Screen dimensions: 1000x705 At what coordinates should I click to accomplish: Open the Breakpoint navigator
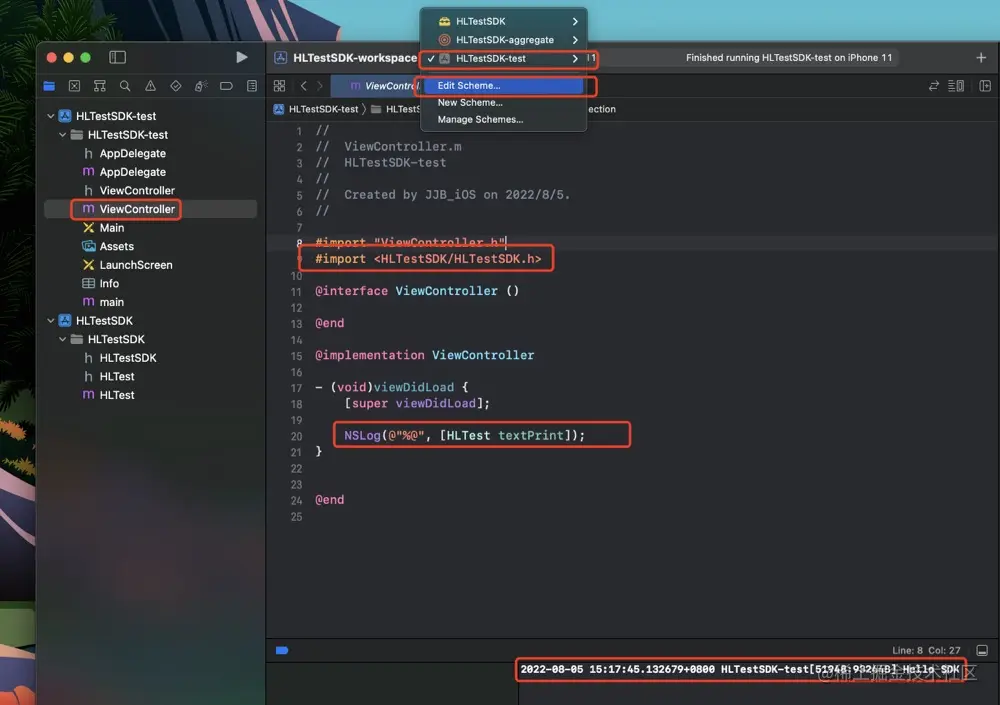point(226,86)
